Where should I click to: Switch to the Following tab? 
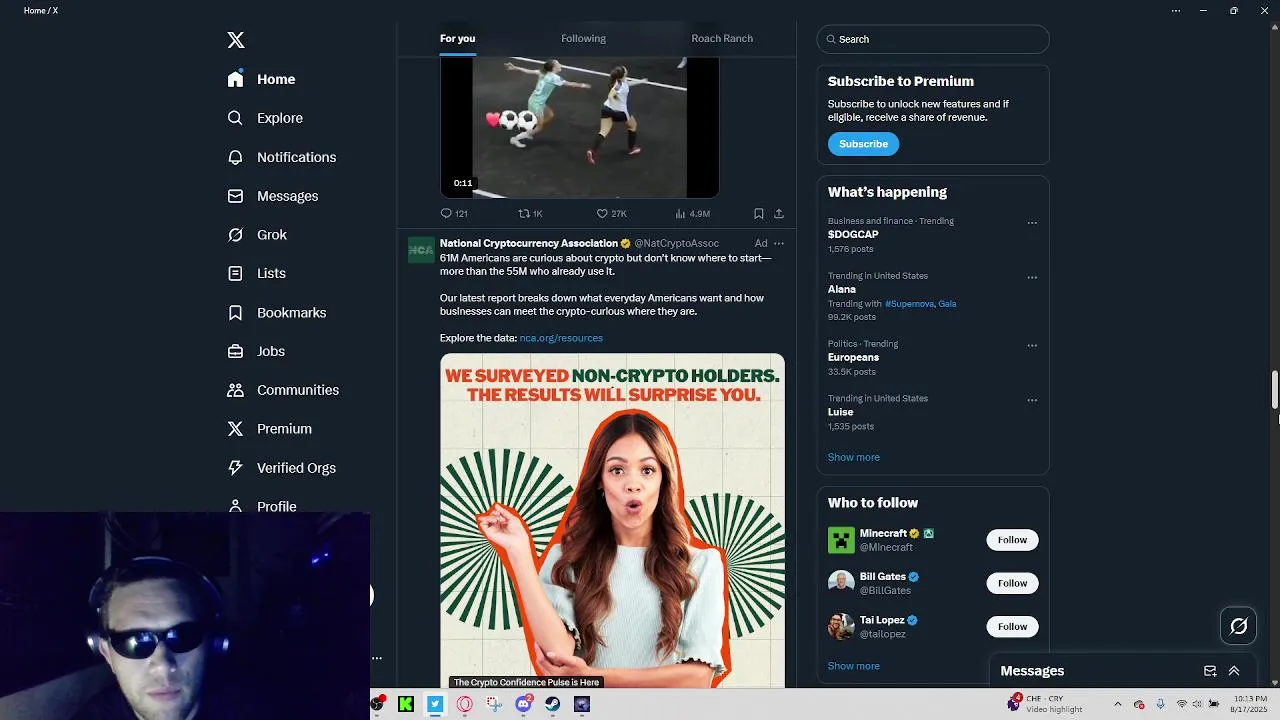(583, 38)
